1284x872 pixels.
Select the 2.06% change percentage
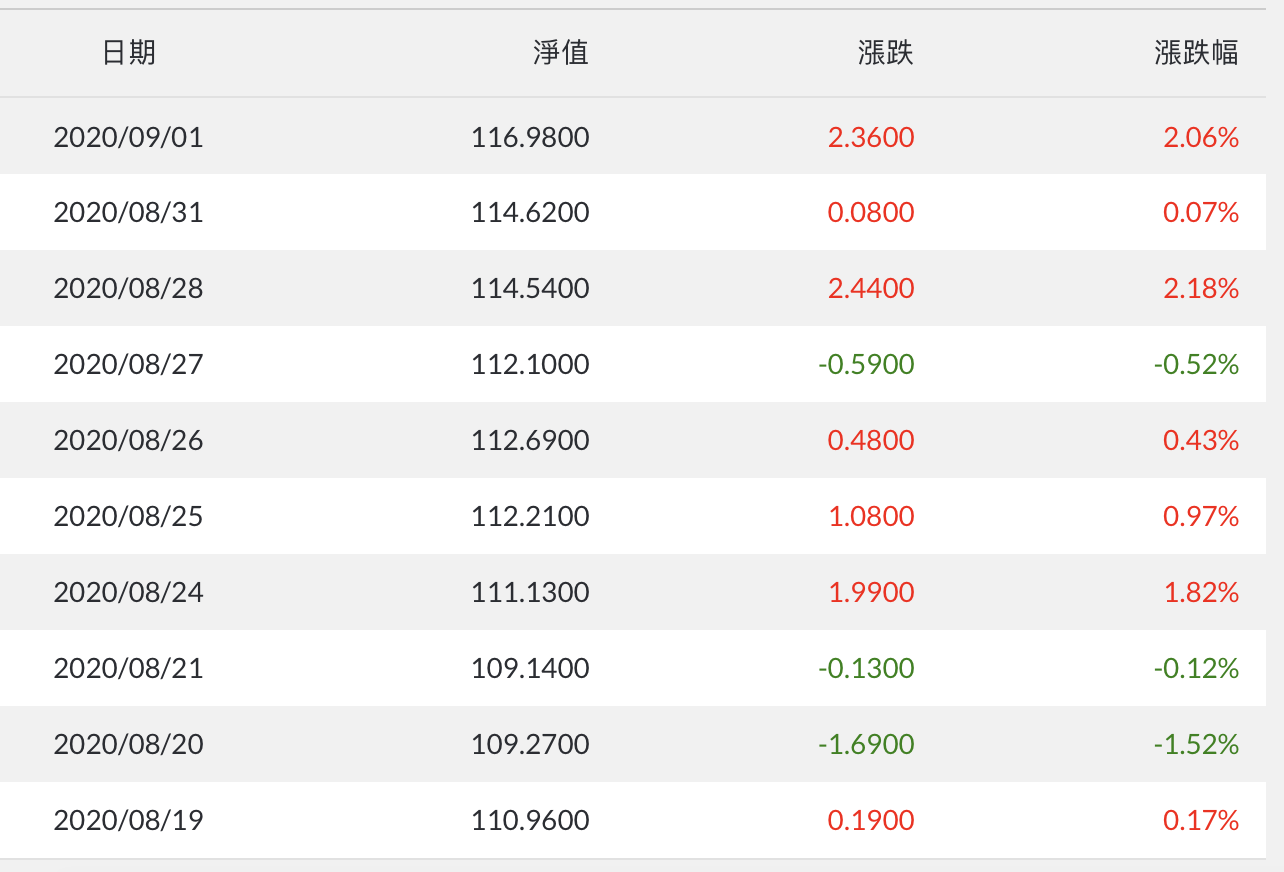[x=1200, y=137]
